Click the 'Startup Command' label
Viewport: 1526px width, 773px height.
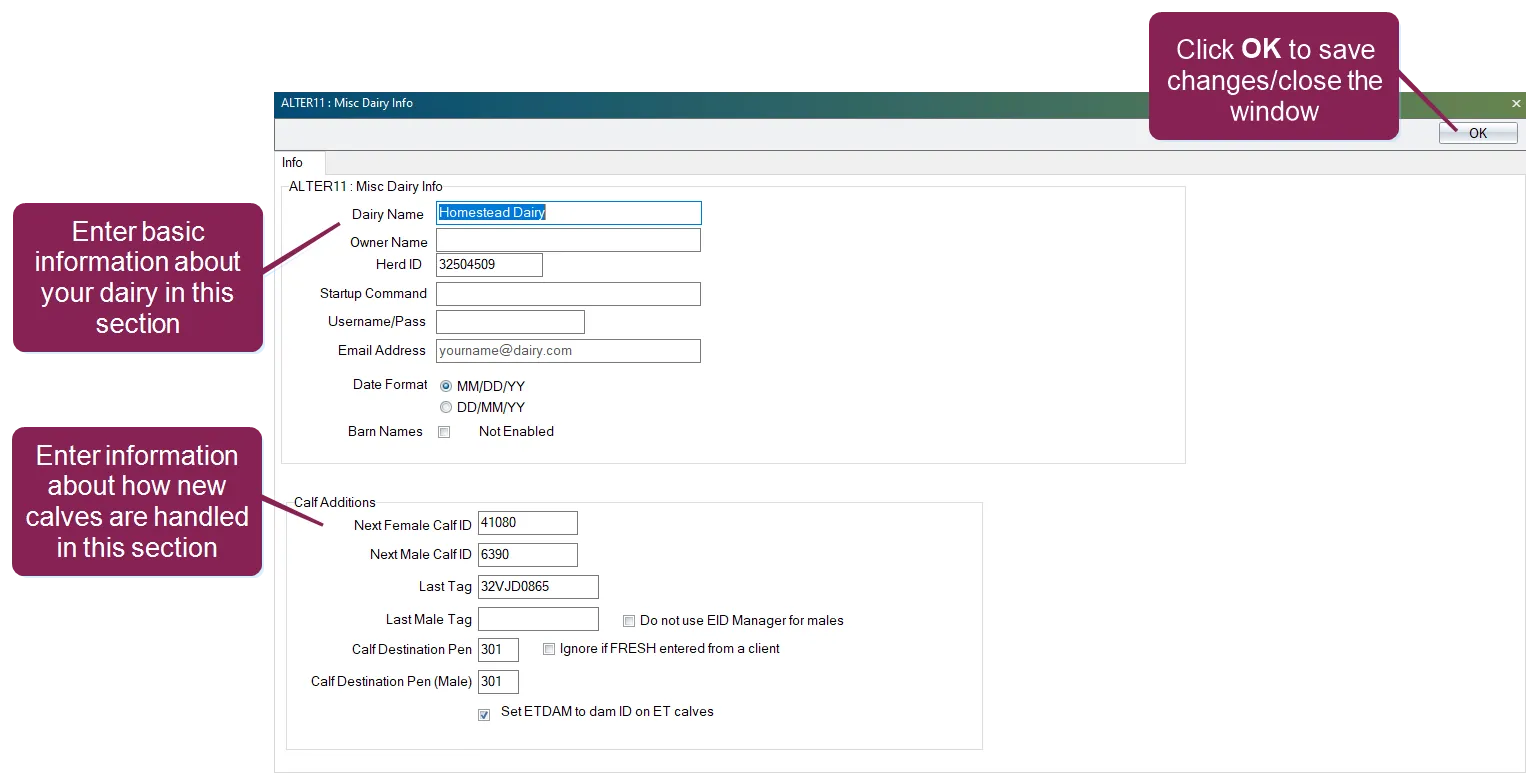pos(373,294)
